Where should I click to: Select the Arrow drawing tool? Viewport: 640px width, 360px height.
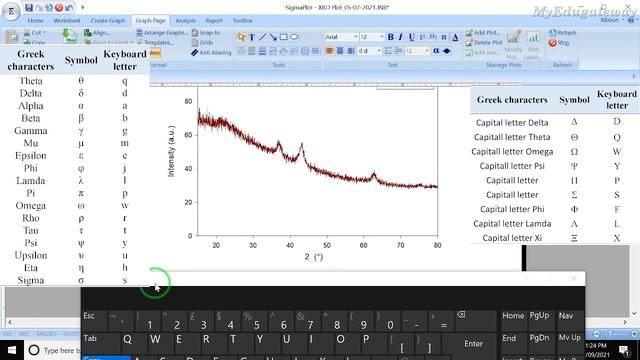273,37
